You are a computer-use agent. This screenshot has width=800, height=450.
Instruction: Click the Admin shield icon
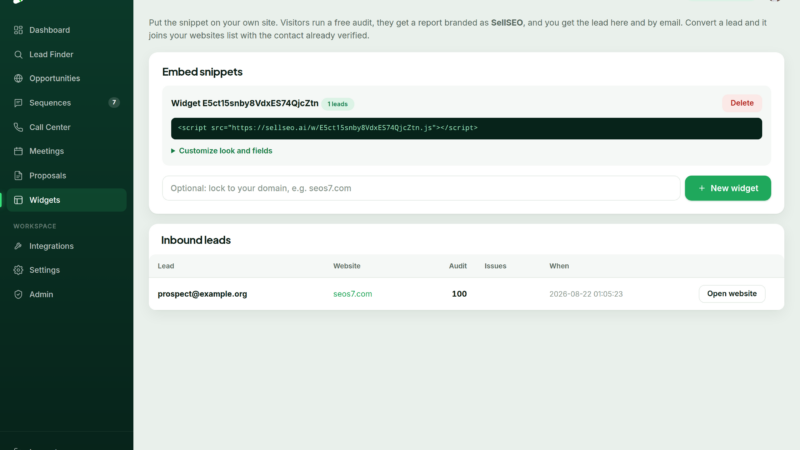tap(18, 294)
